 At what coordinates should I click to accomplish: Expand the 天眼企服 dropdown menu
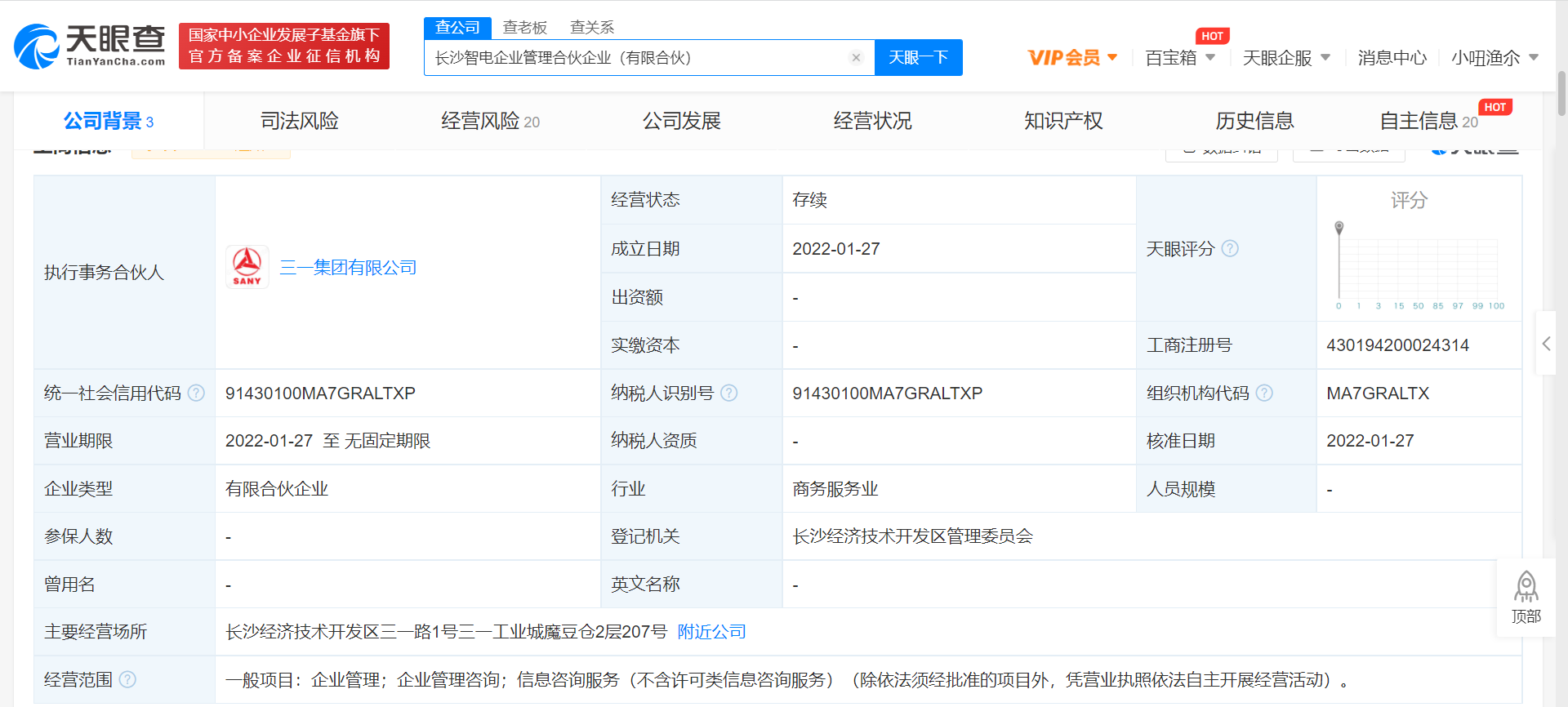[1286, 58]
